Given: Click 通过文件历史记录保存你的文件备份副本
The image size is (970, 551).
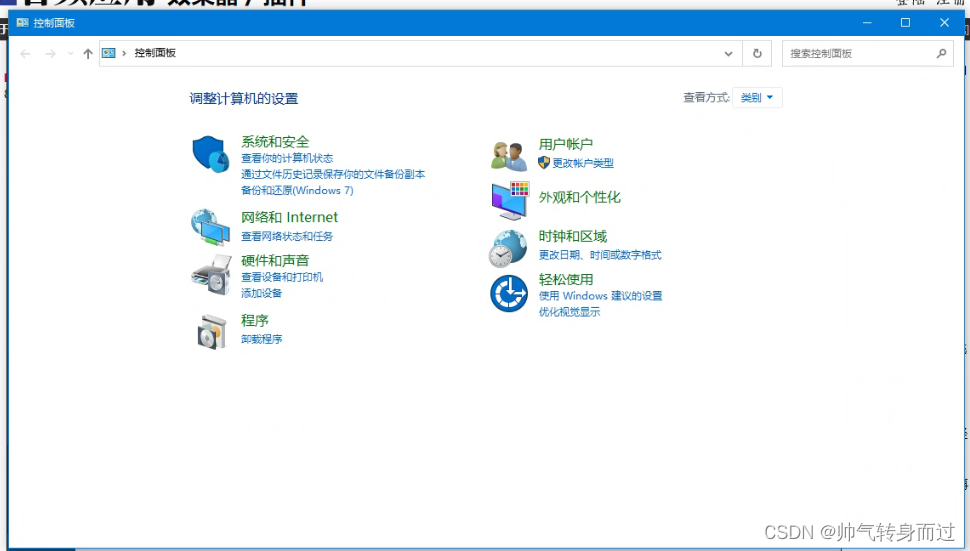Looking at the screenshot, I should (x=333, y=174).
